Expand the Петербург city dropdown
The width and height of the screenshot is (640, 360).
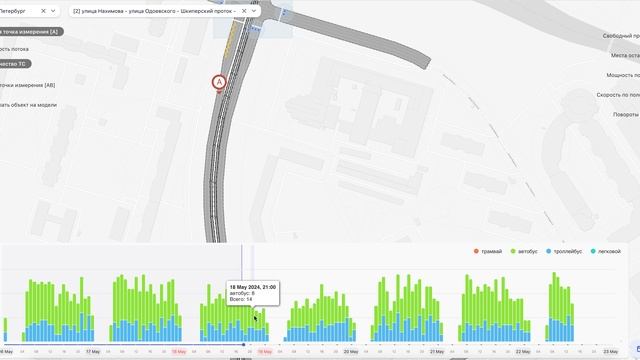pos(53,11)
